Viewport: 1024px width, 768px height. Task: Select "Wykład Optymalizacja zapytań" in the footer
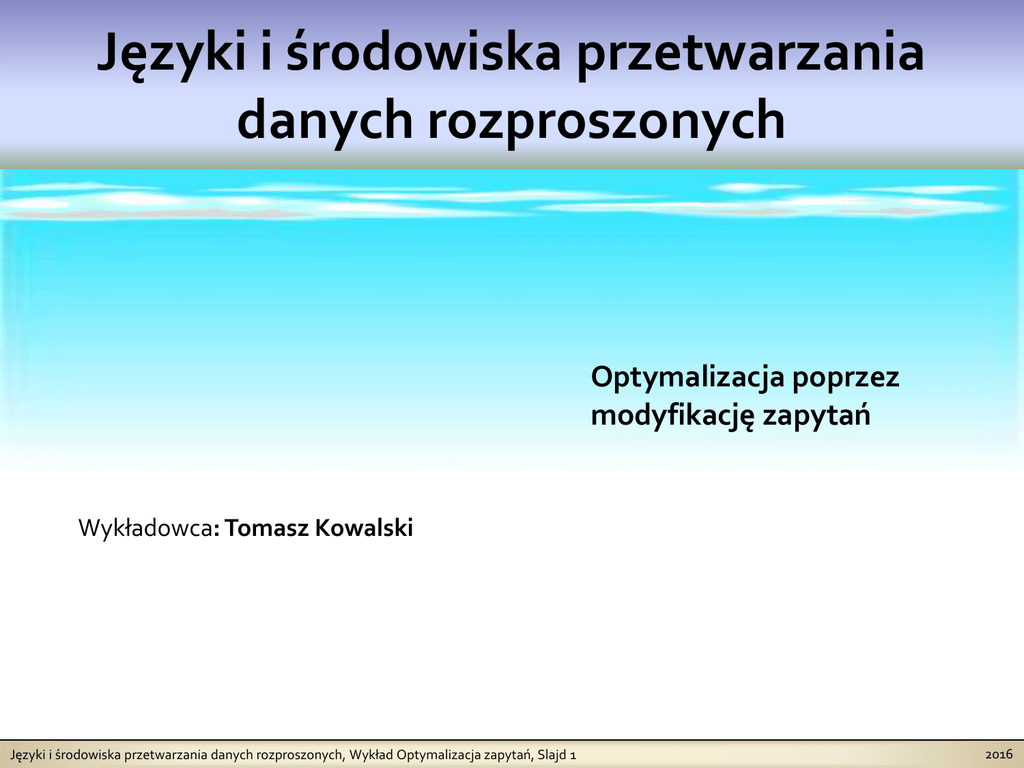(440, 754)
